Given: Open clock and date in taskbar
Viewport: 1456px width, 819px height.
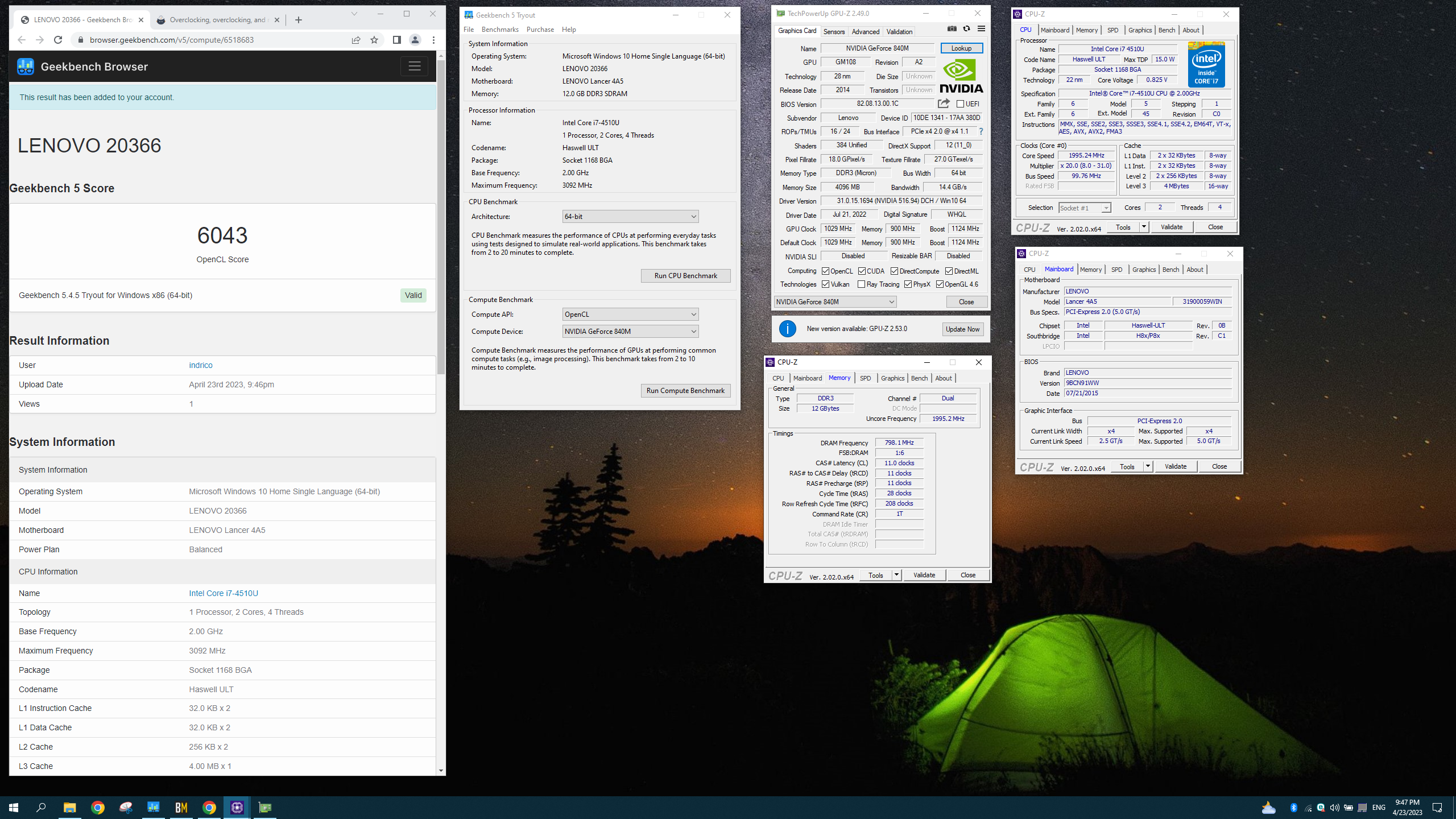Looking at the screenshot, I should coord(1407,808).
